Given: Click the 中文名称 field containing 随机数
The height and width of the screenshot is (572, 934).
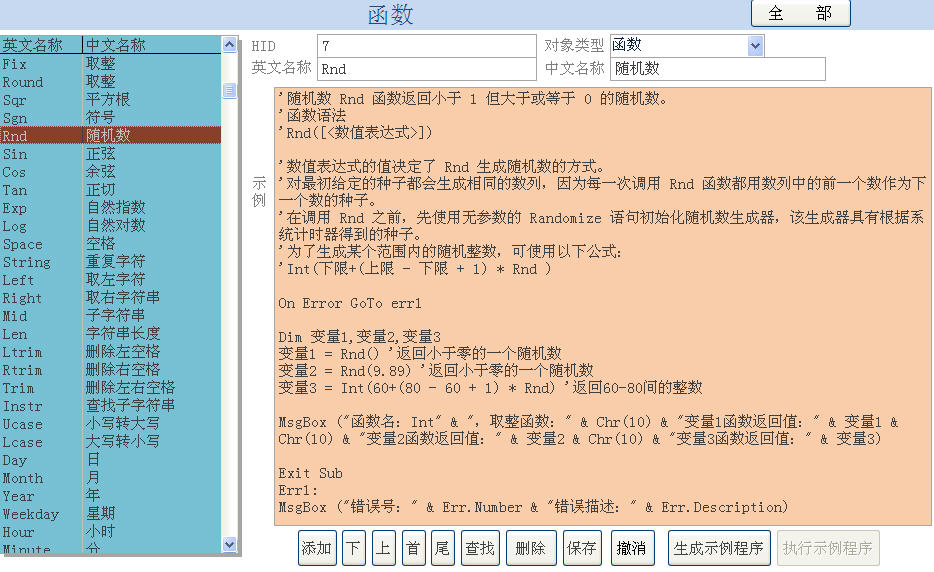Looking at the screenshot, I should [x=718, y=69].
